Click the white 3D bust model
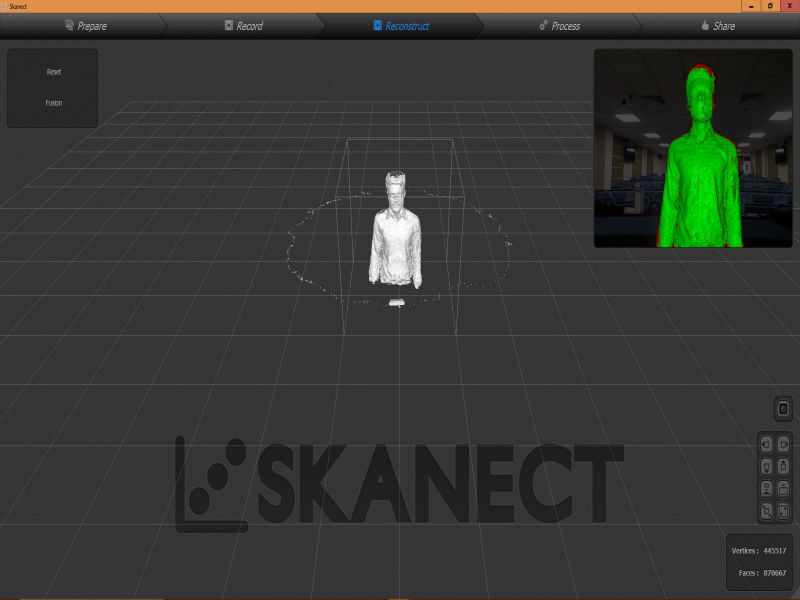 coord(395,230)
